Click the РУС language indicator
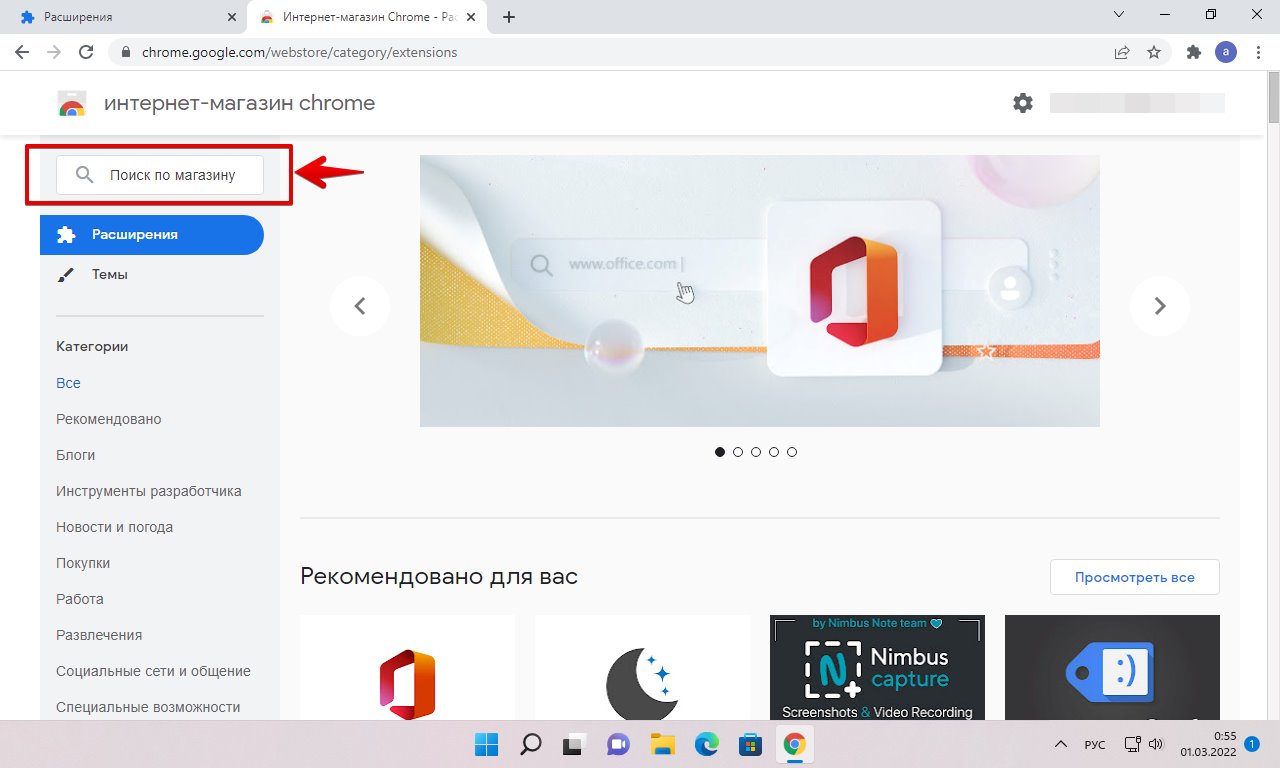Screen dimensions: 1280x768 click(x=1095, y=744)
